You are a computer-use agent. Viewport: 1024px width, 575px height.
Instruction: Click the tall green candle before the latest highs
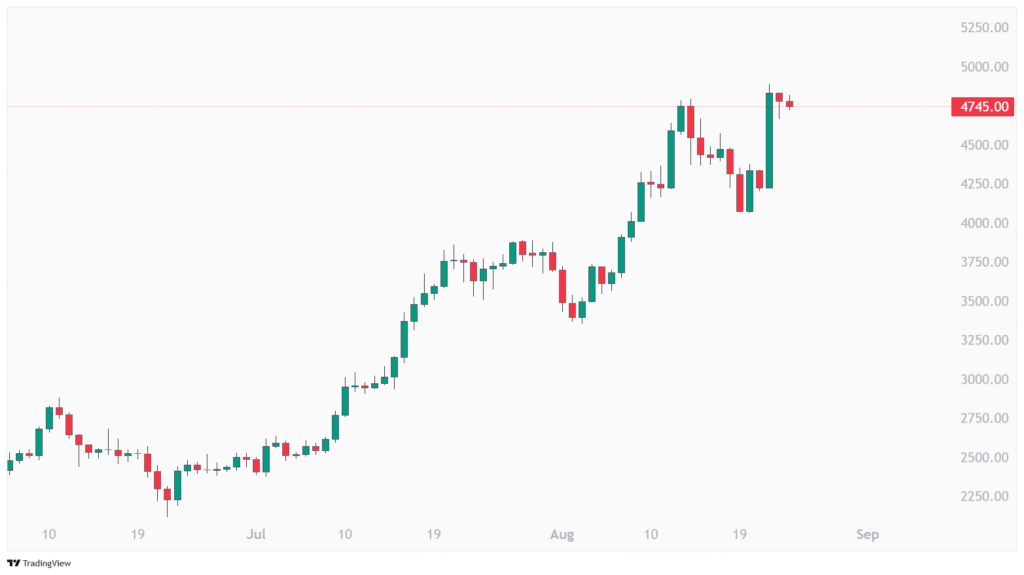[x=769, y=140]
